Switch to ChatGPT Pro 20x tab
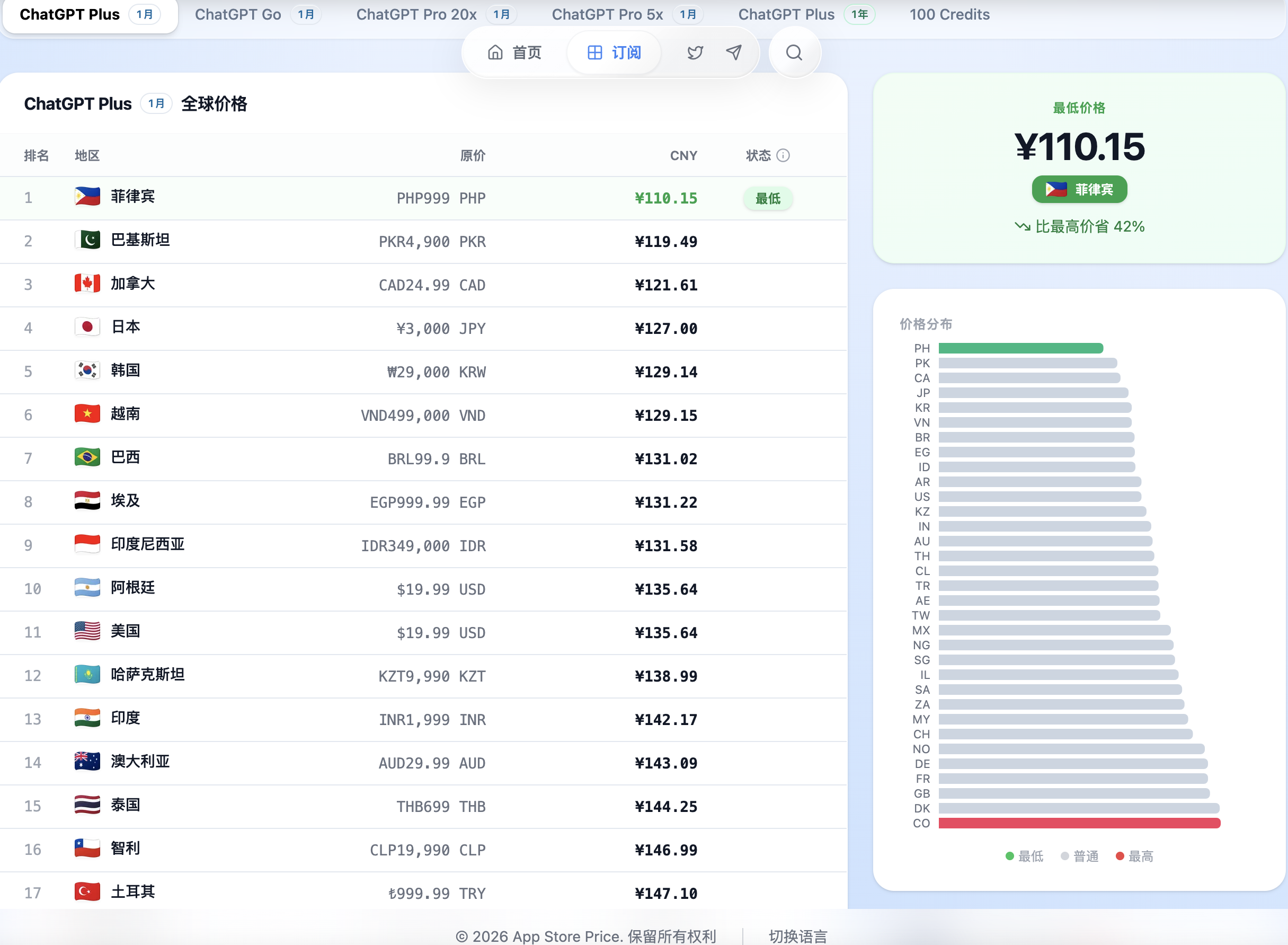The width and height of the screenshot is (1288, 945). (436, 14)
